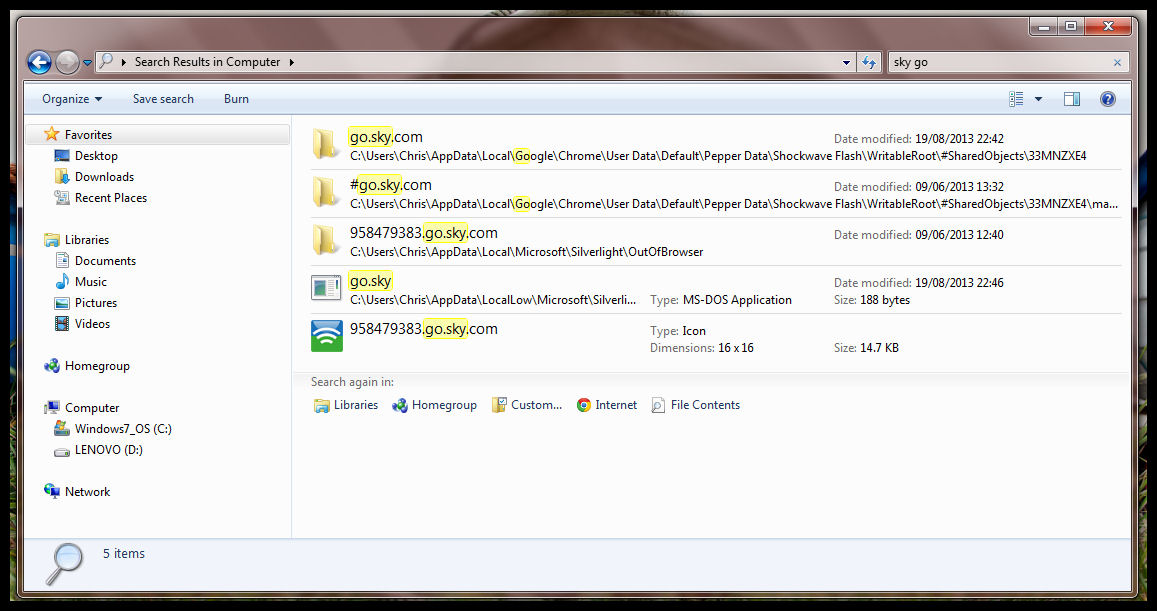1157x611 pixels.
Task: Click Burn in the toolbar
Action: [236, 99]
